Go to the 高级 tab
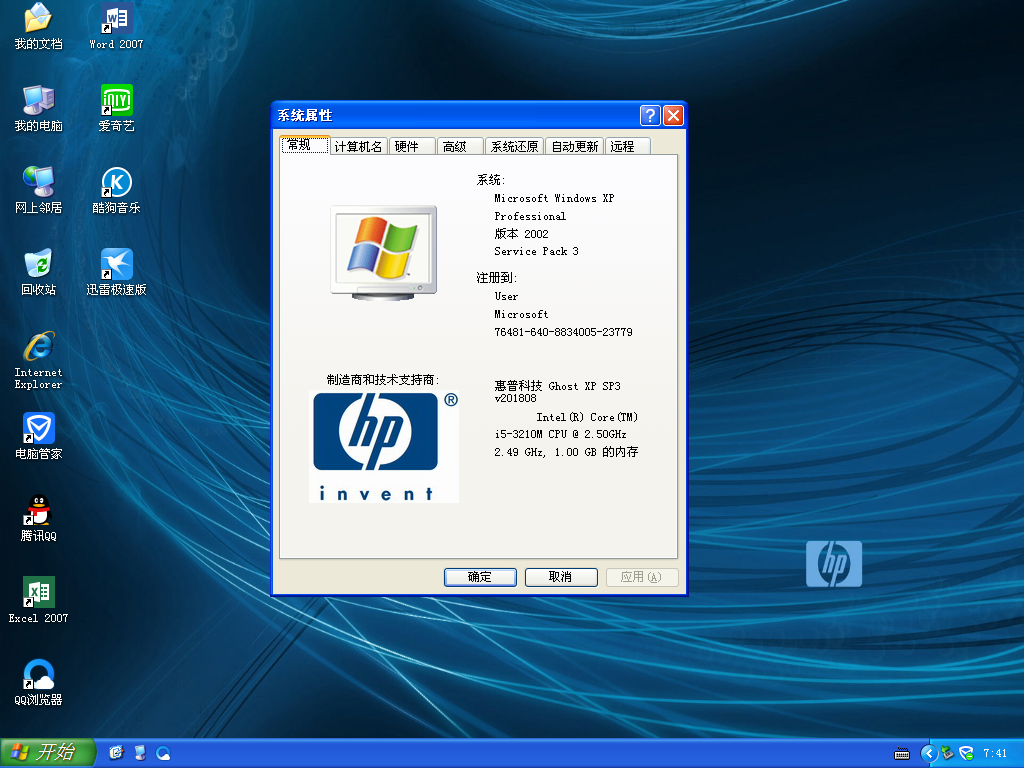Viewport: 1024px width, 768px height. [460, 146]
